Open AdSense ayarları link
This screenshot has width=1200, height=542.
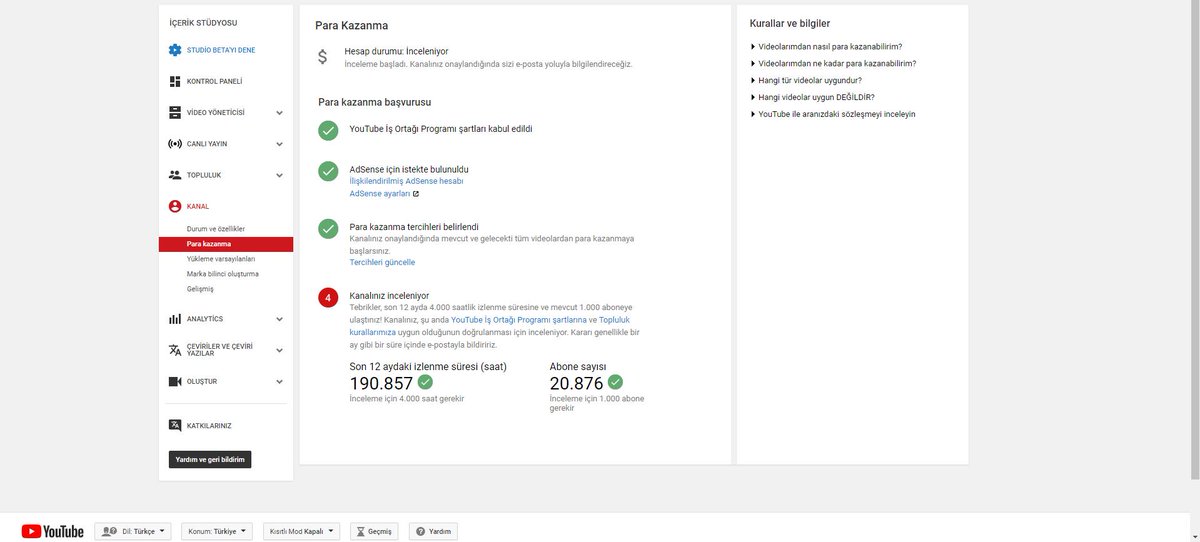380,194
